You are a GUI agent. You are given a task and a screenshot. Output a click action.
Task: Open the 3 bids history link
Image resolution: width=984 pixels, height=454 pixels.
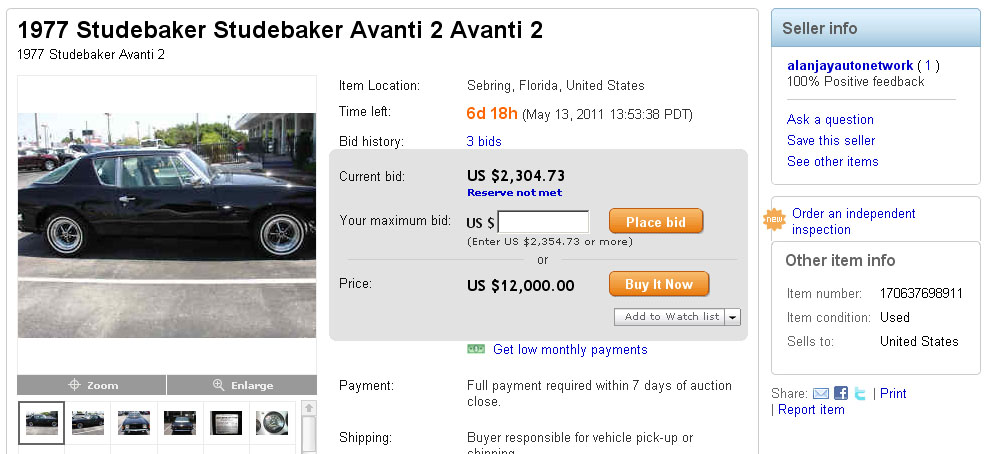[x=484, y=142]
